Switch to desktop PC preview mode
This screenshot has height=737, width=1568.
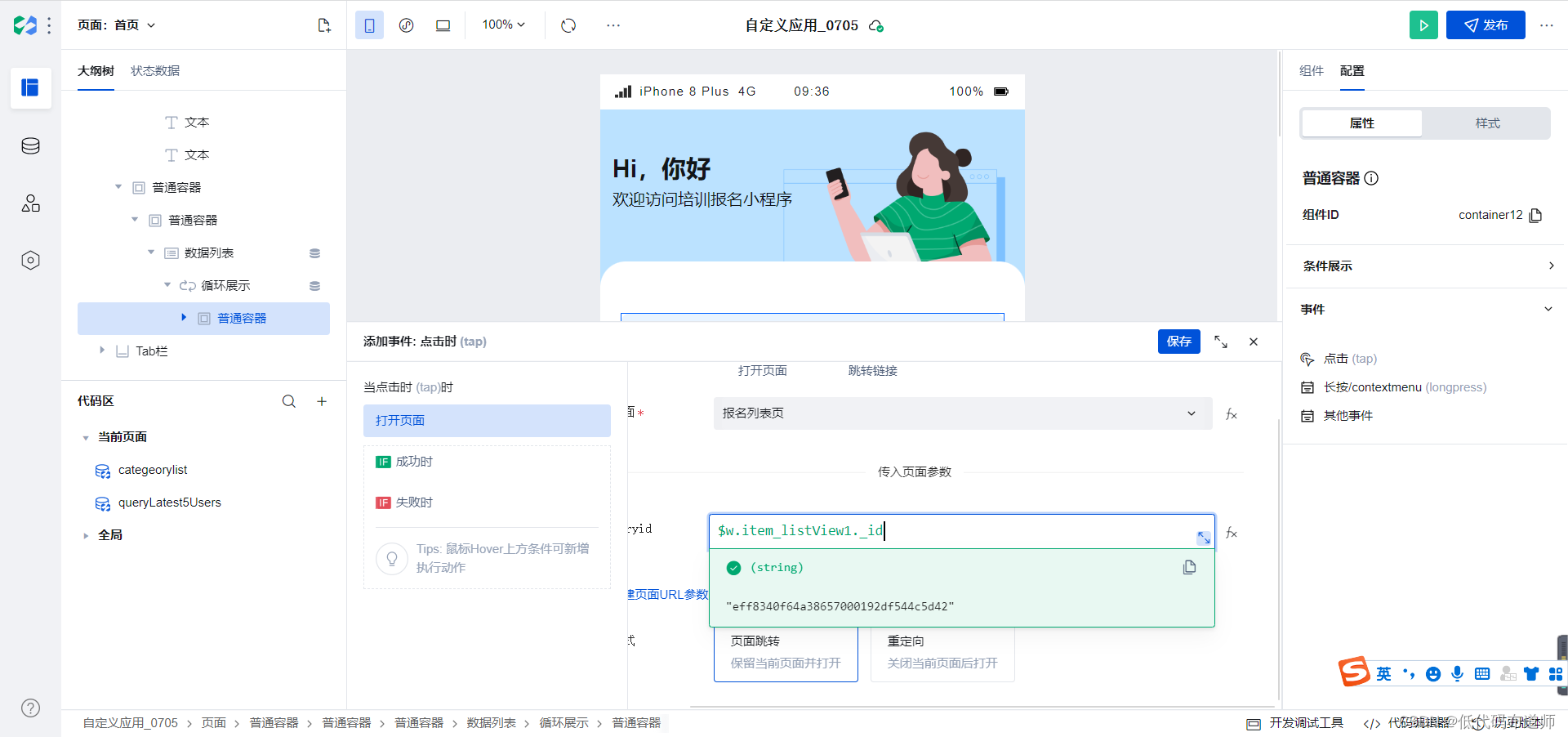[443, 25]
